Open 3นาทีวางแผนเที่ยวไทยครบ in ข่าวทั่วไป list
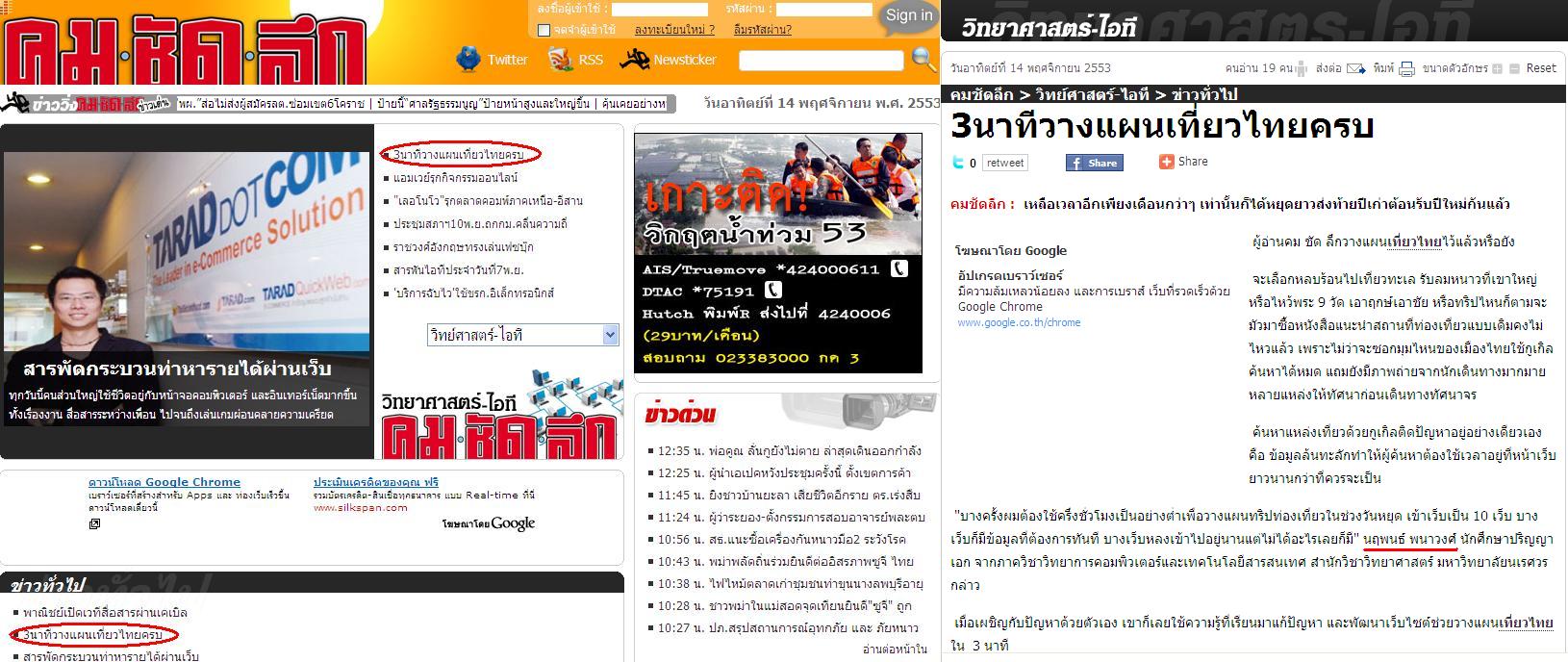Viewport: 1568px width, 662px height. tap(94, 635)
